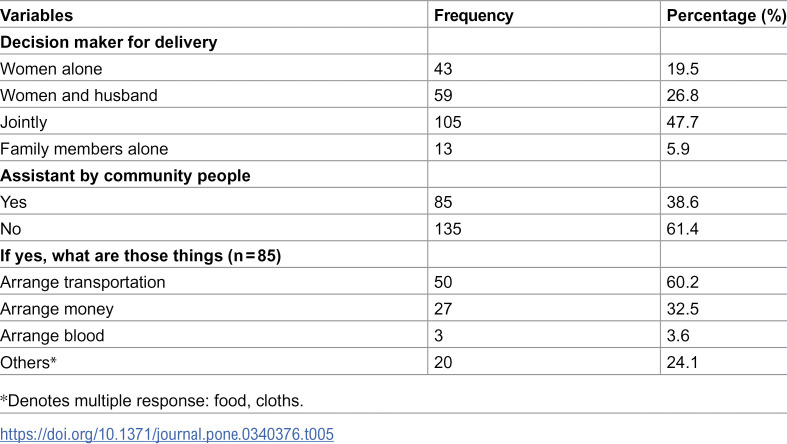
Task: Select the Arrange blood row label
Action: point(52,336)
